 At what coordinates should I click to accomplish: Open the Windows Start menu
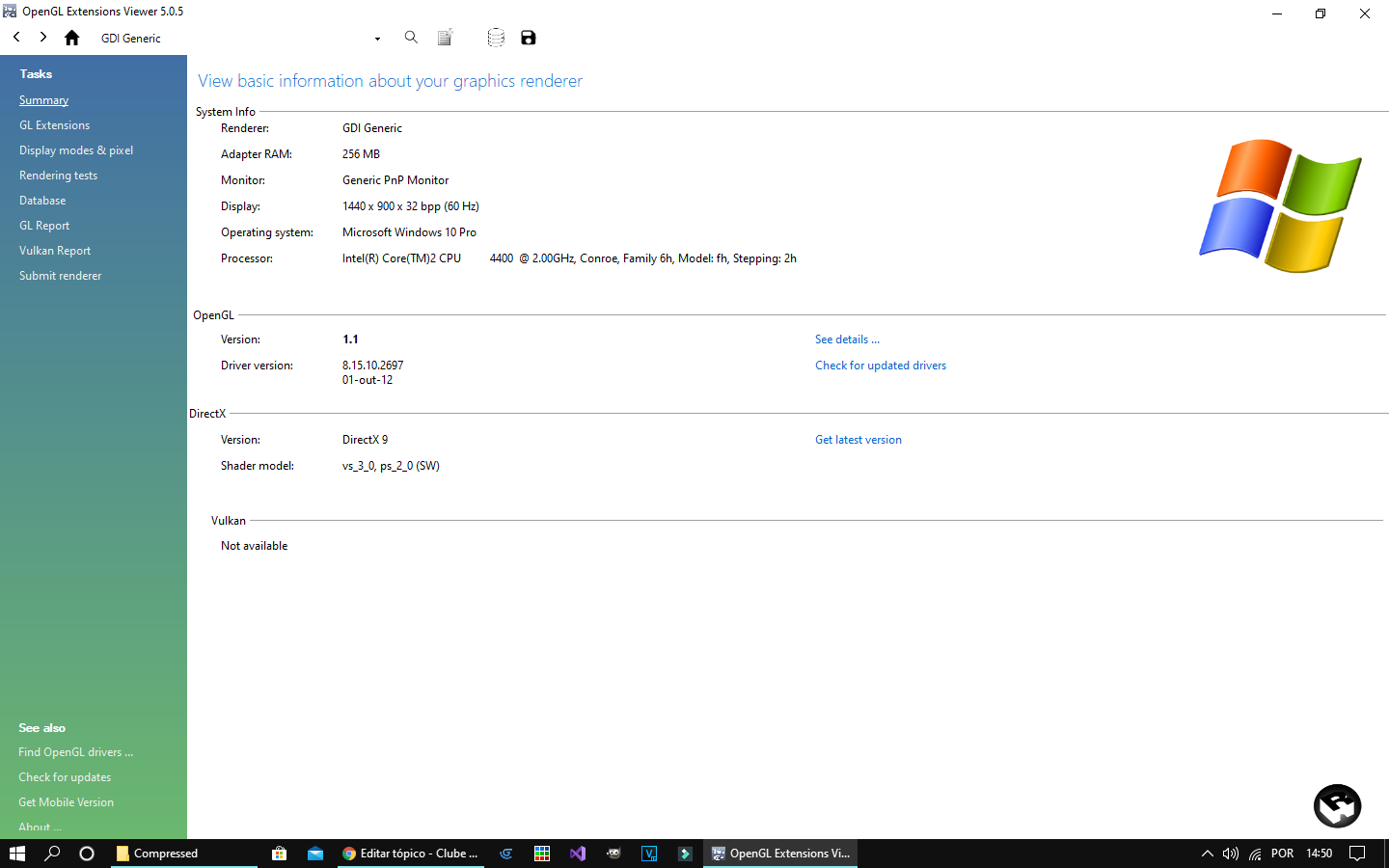(17, 854)
